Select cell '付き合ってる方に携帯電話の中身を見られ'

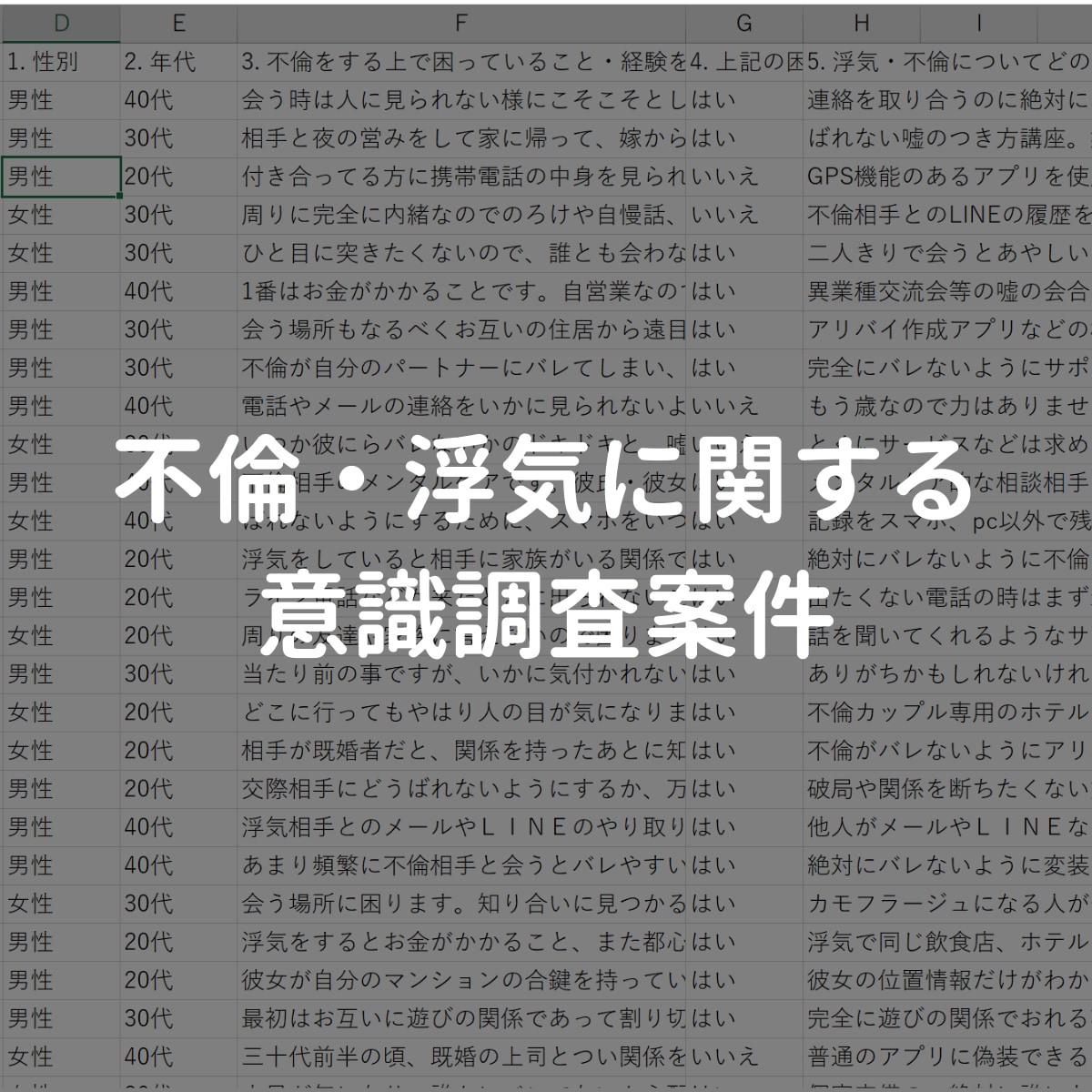[x=461, y=177]
